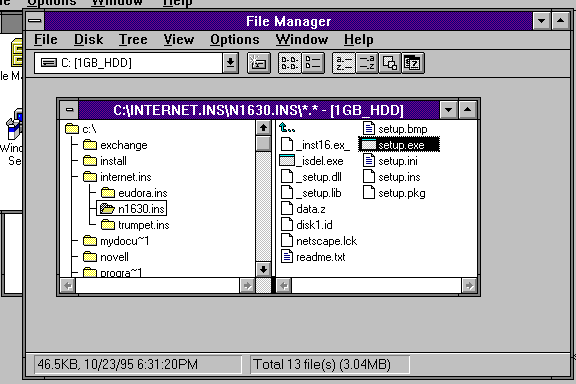Click the tree pane vertical scroll thumb

click(263, 144)
